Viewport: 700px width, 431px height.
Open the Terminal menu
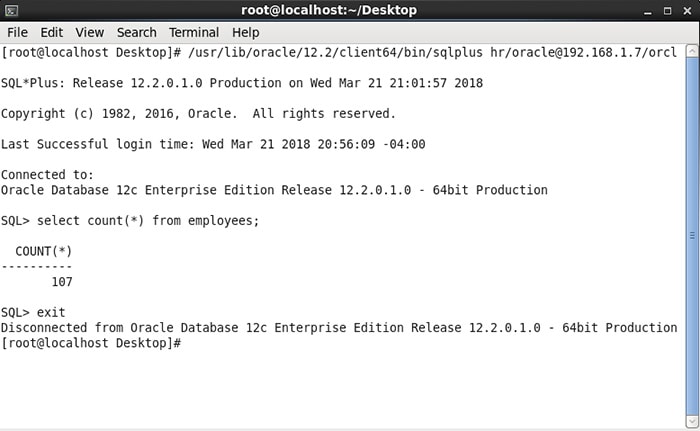[x=194, y=32]
